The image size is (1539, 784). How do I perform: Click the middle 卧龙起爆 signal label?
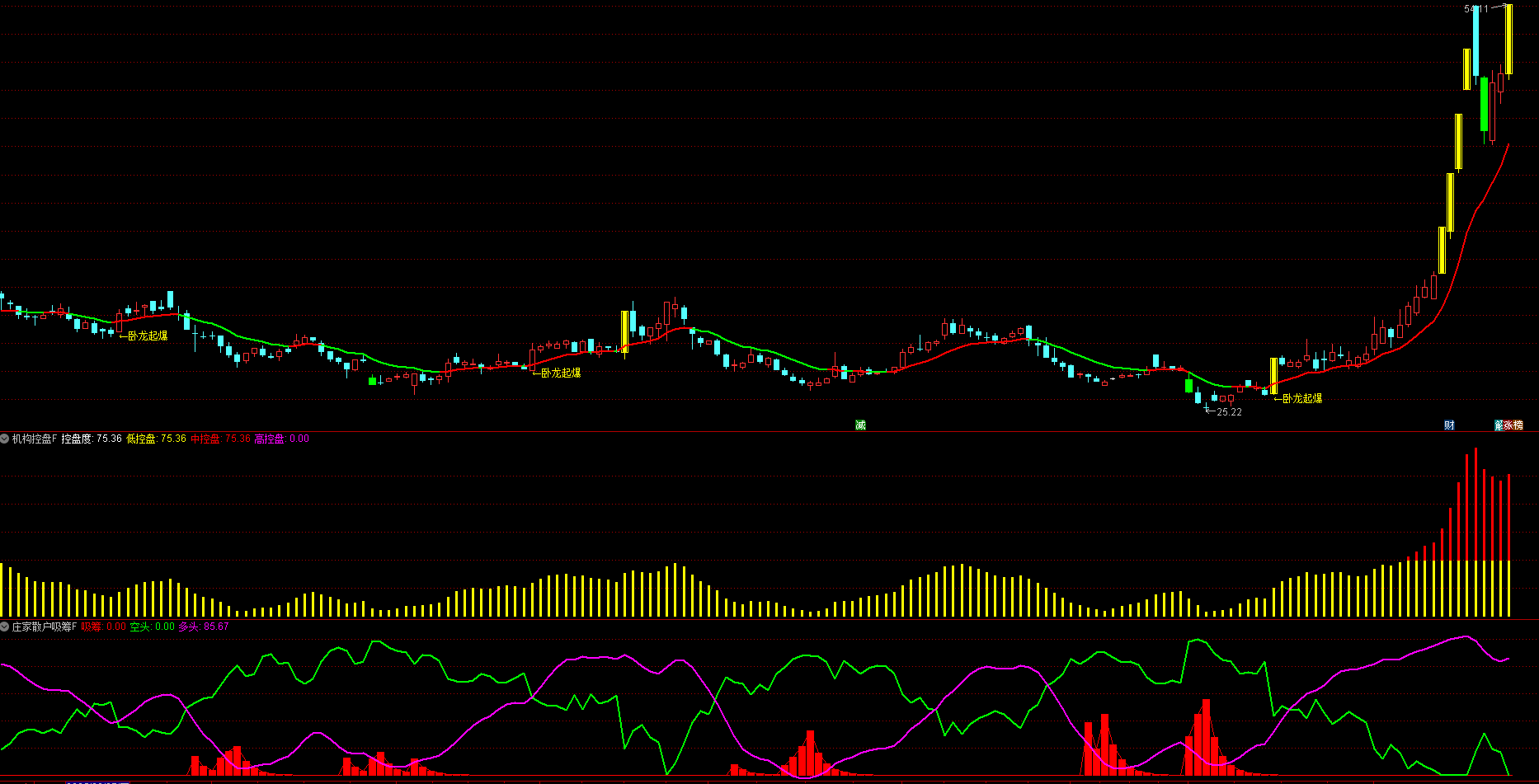point(561,373)
